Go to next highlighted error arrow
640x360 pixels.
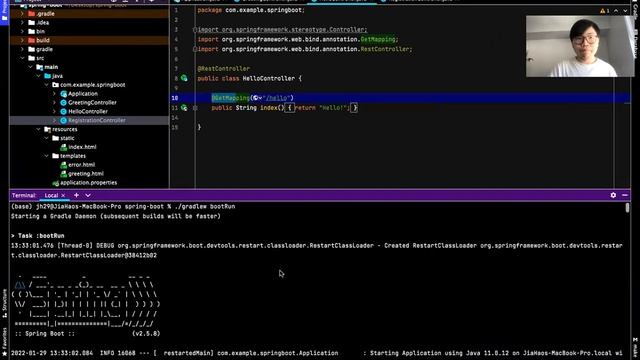click(625, 11)
